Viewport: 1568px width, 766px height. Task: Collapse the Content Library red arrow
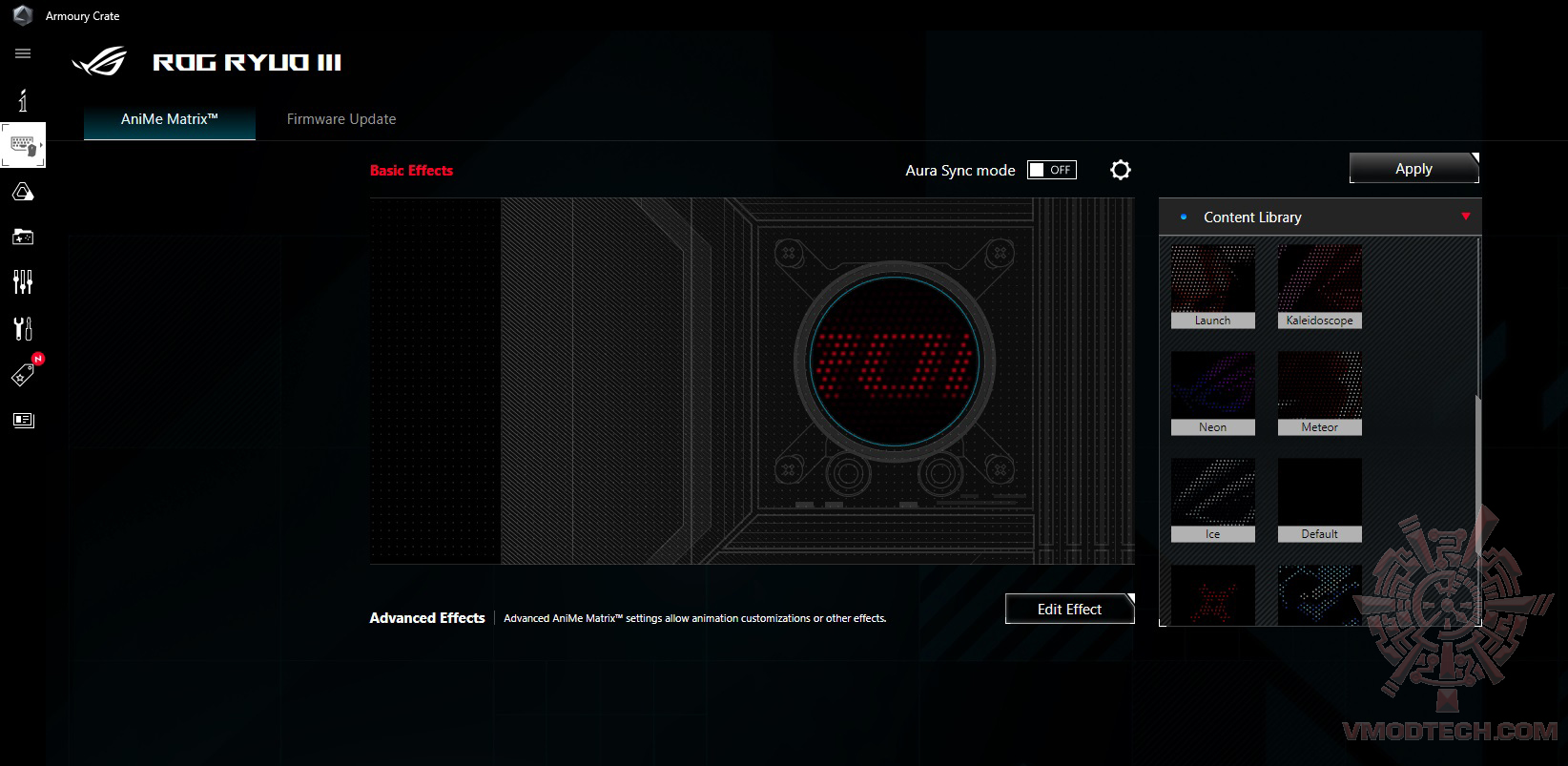1466,217
